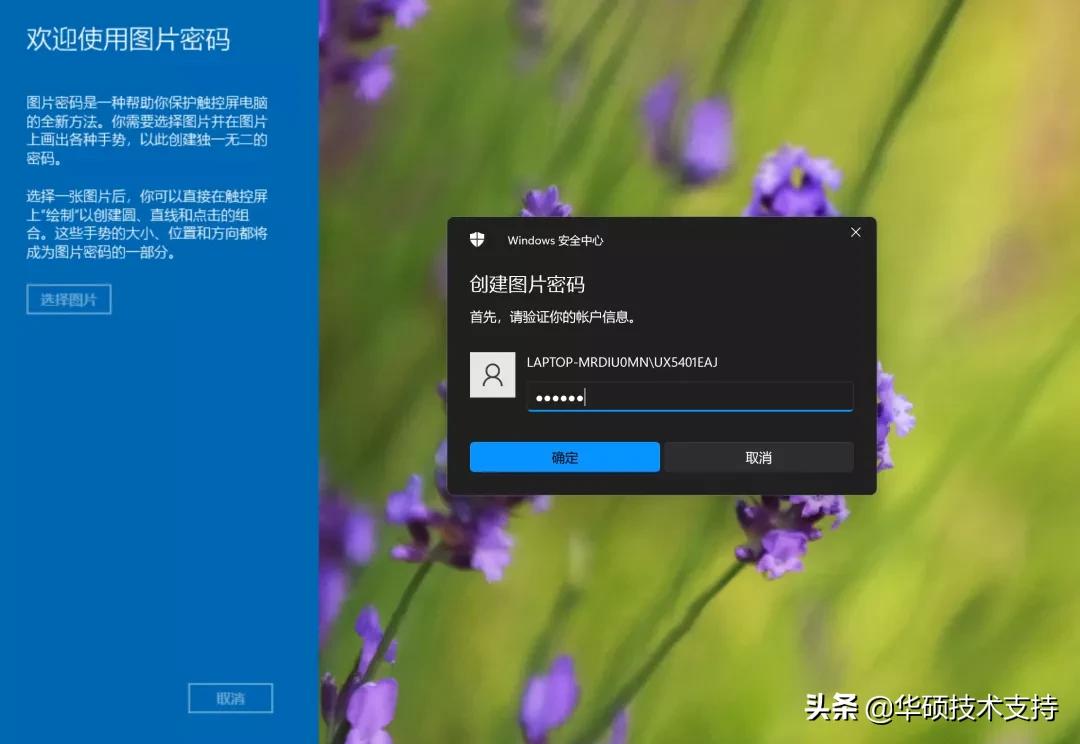The image size is (1080, 744).
Task: Click the dotted password characters in the field
Action: [x=556, y=397]
